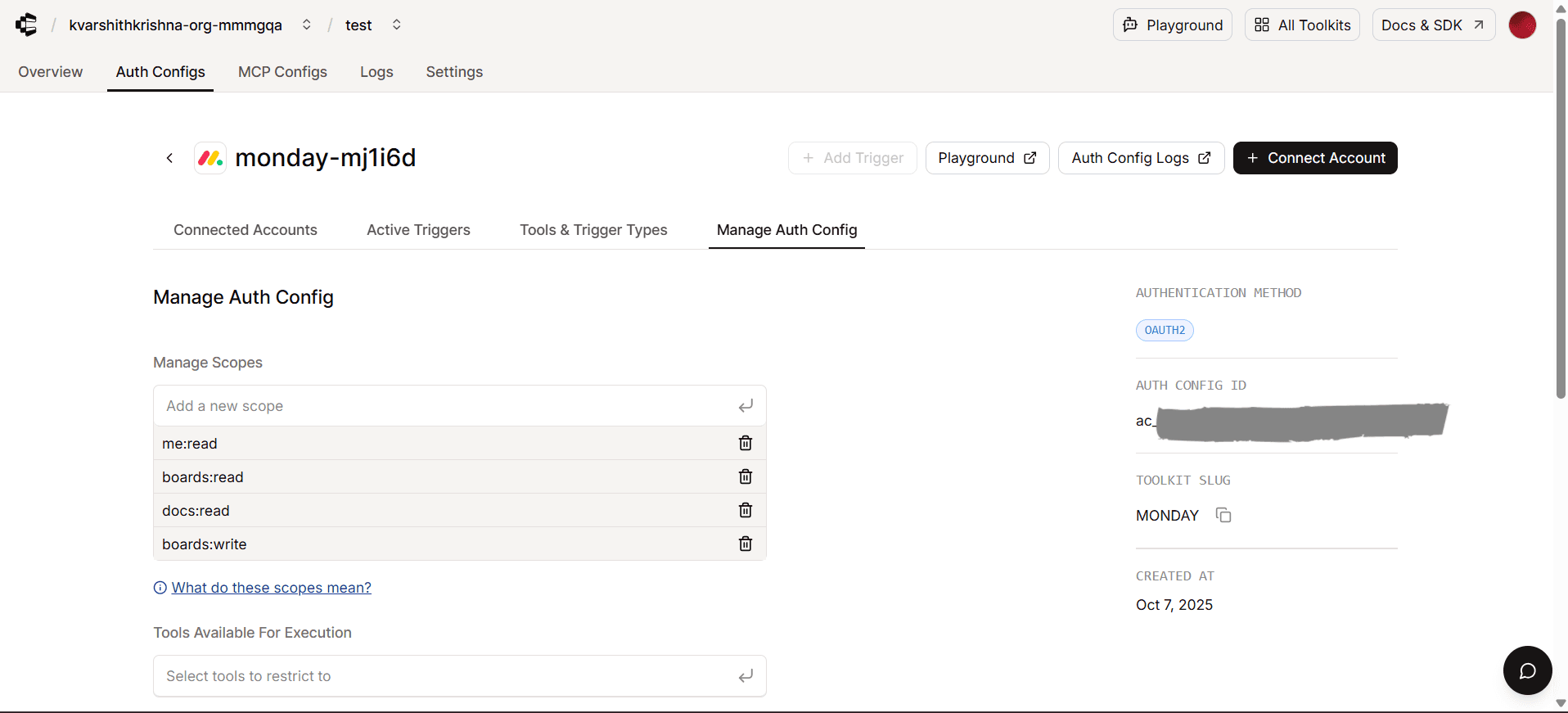Focus the Add a new scope field
This screenshot has width=1568, height=713.
click(x=459, y=406)
